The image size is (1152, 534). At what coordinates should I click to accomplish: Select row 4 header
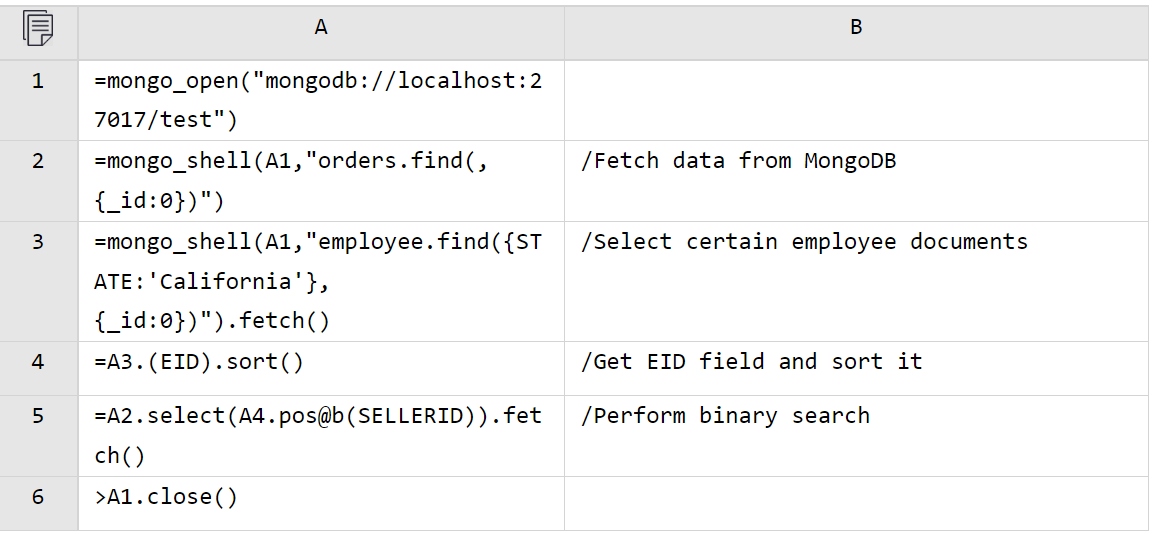point(38,361)
